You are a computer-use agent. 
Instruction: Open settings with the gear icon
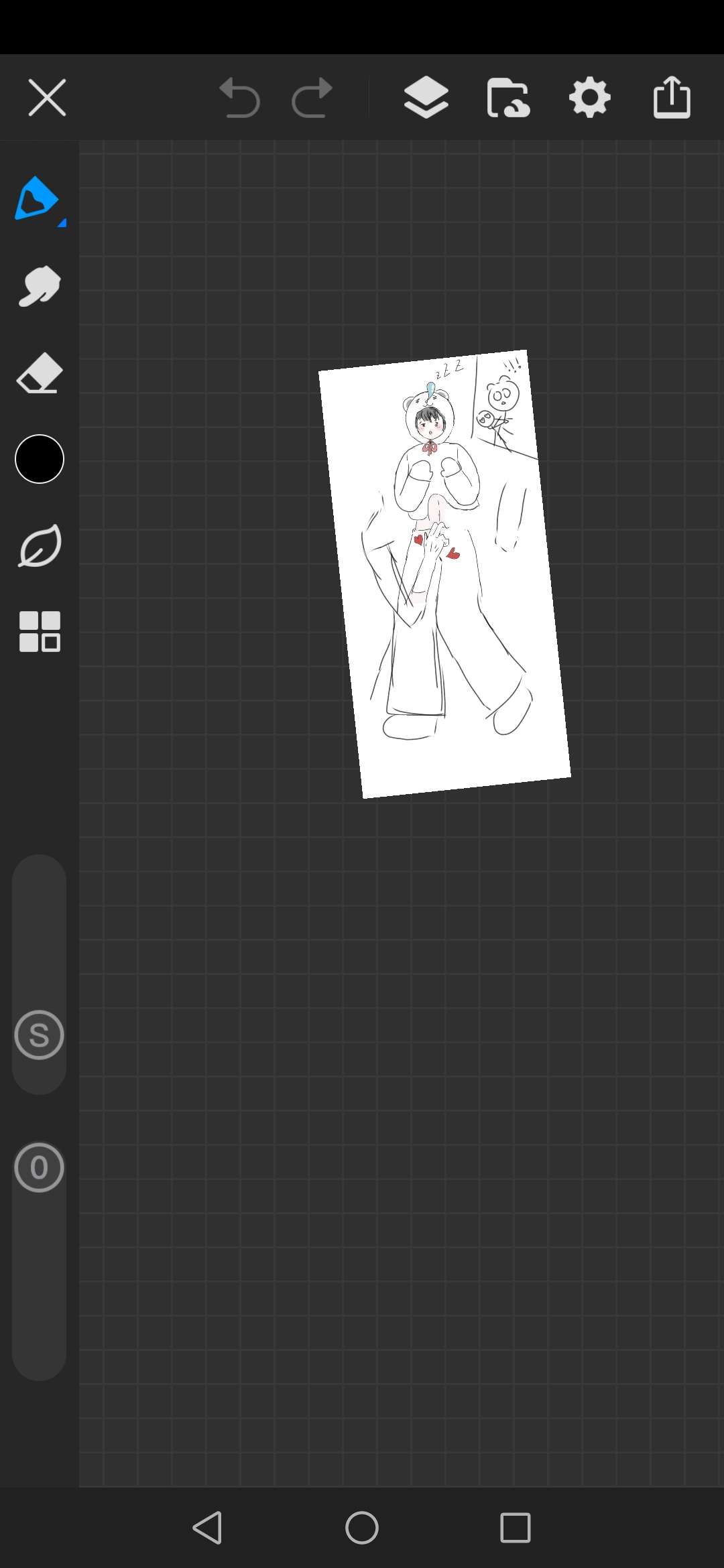coord(590,98)
